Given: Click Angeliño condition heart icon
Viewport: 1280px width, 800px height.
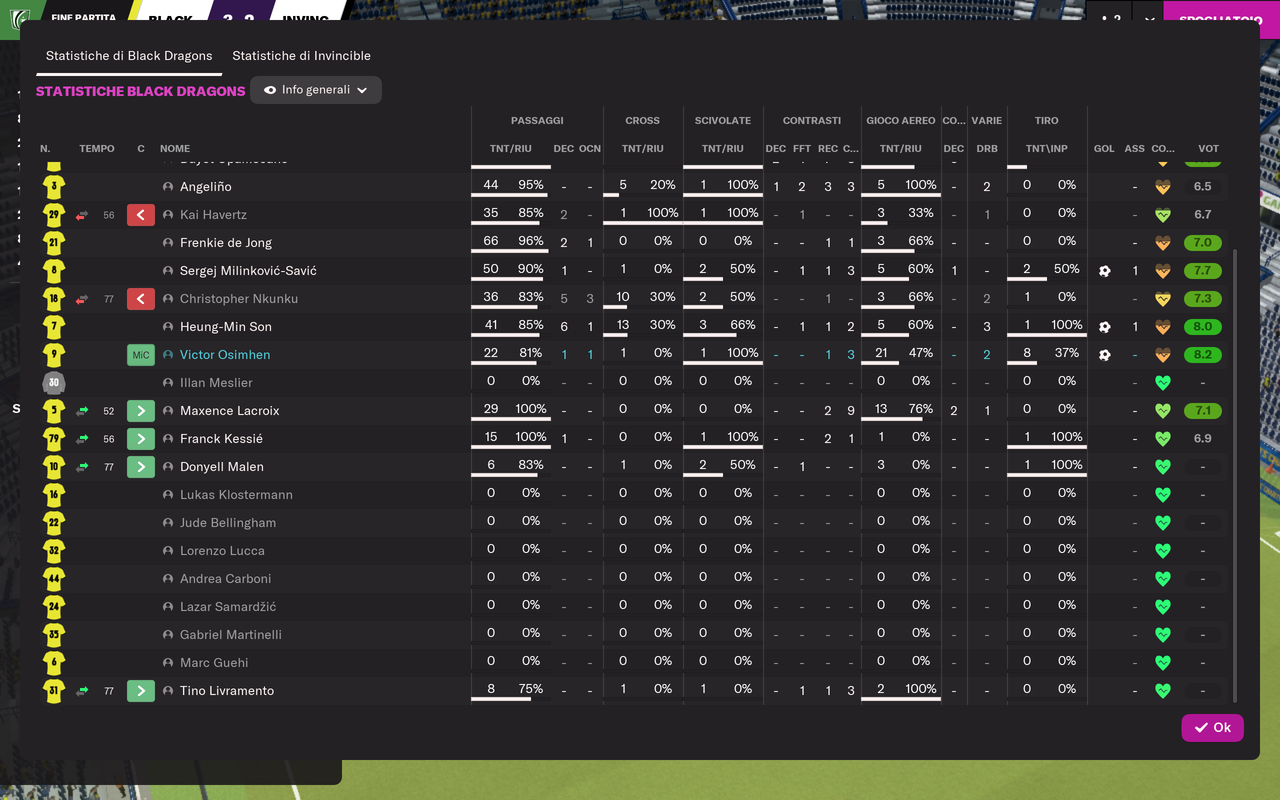Looking at the screenshot, I should [x=1162, y=187].
